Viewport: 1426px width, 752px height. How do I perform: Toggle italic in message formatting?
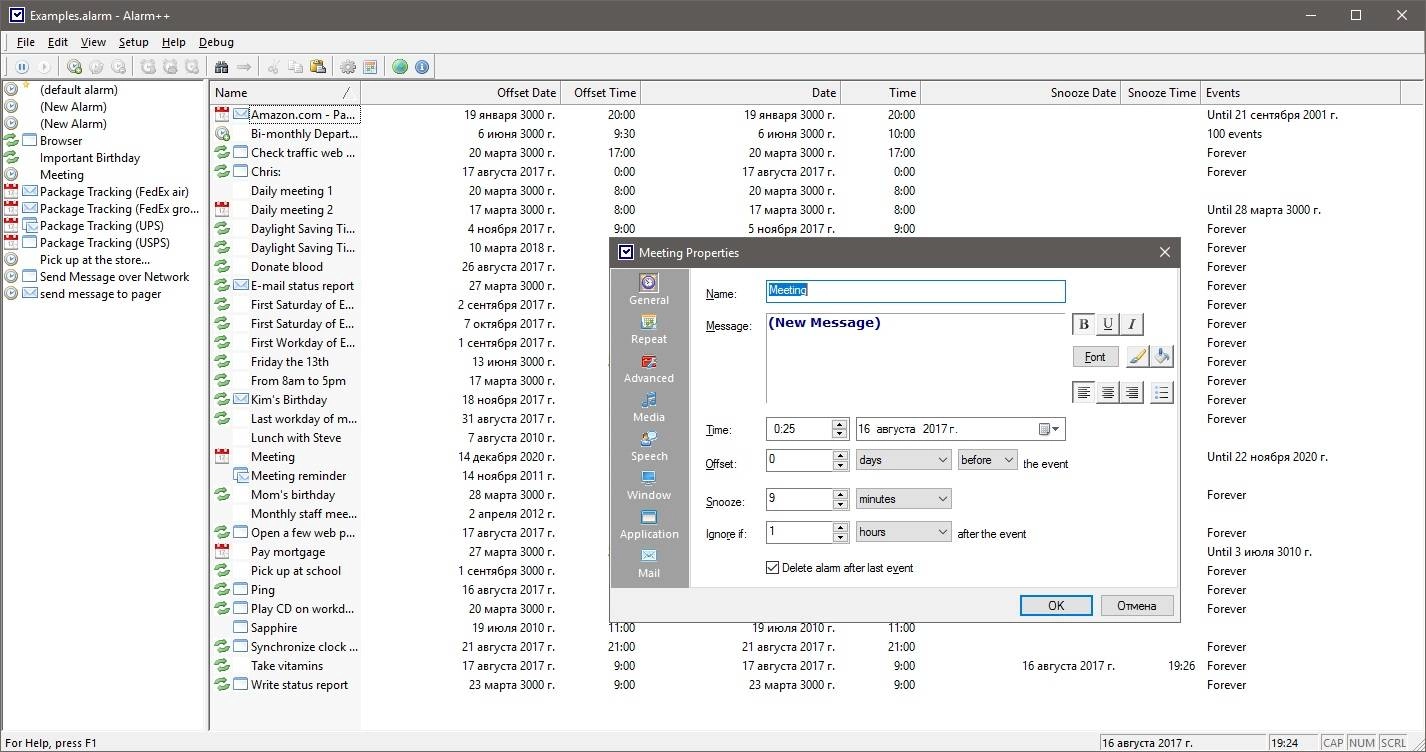pos(1131,324)
